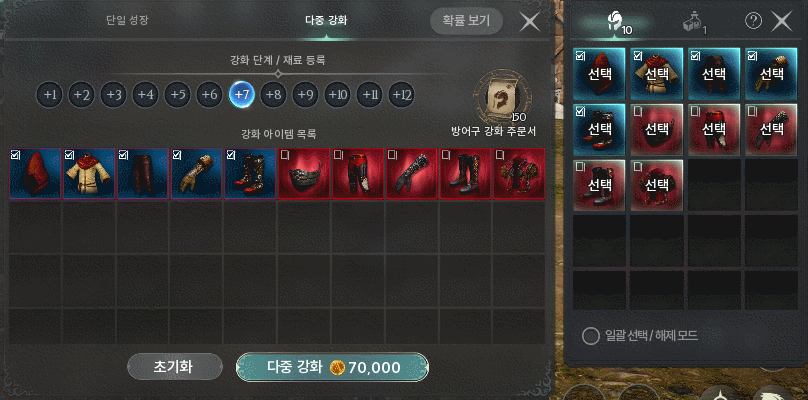Click the 초기화 reset button

pyautogui.click(x=175, y=367)
